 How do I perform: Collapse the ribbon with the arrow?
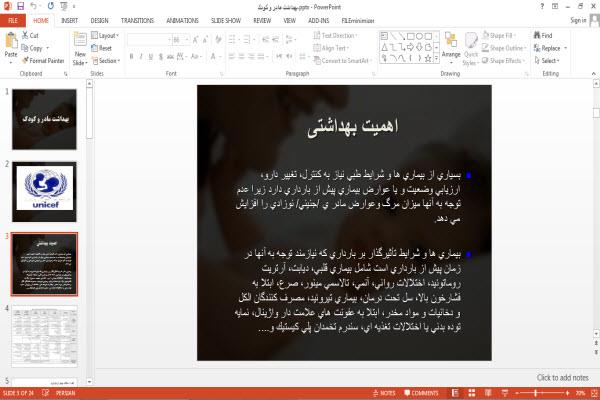pyautogui.click(x=593, y=73)
